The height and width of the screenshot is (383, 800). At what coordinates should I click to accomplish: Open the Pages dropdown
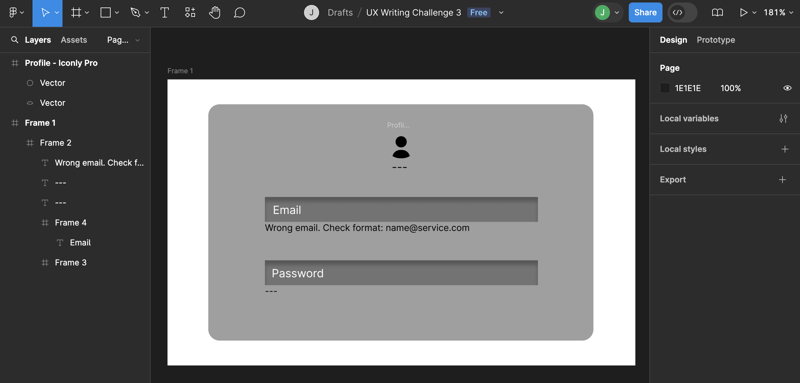coord(123,40)
